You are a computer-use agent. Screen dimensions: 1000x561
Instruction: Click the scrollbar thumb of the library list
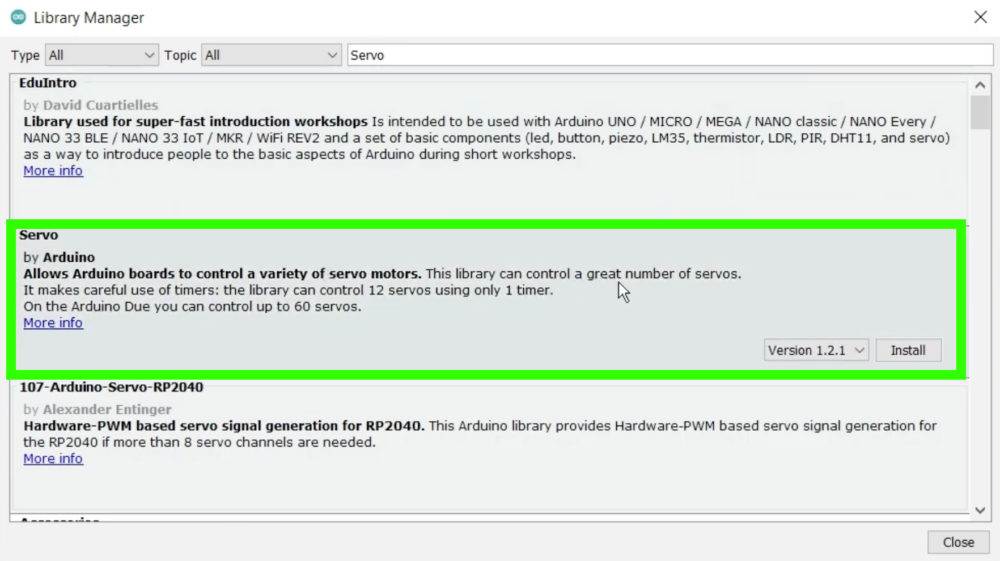[x=980, y=112]
